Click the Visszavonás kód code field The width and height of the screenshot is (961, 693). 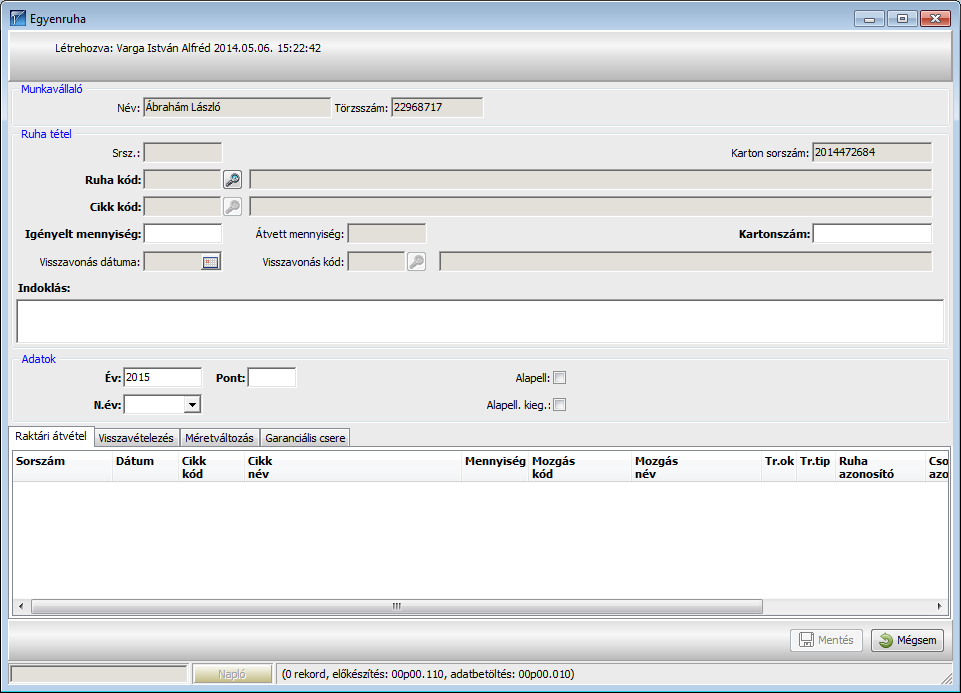pyautogui.click(x=376, y=262)
